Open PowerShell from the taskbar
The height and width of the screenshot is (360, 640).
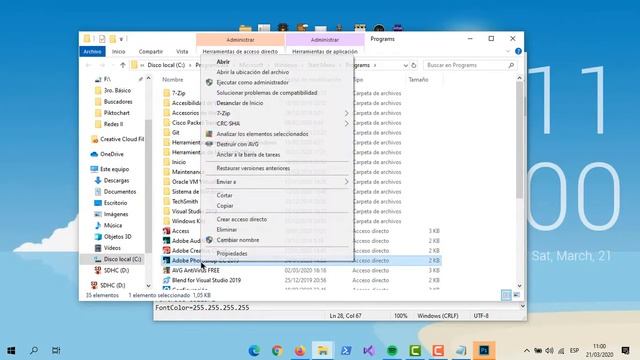(x=346, y=350)
